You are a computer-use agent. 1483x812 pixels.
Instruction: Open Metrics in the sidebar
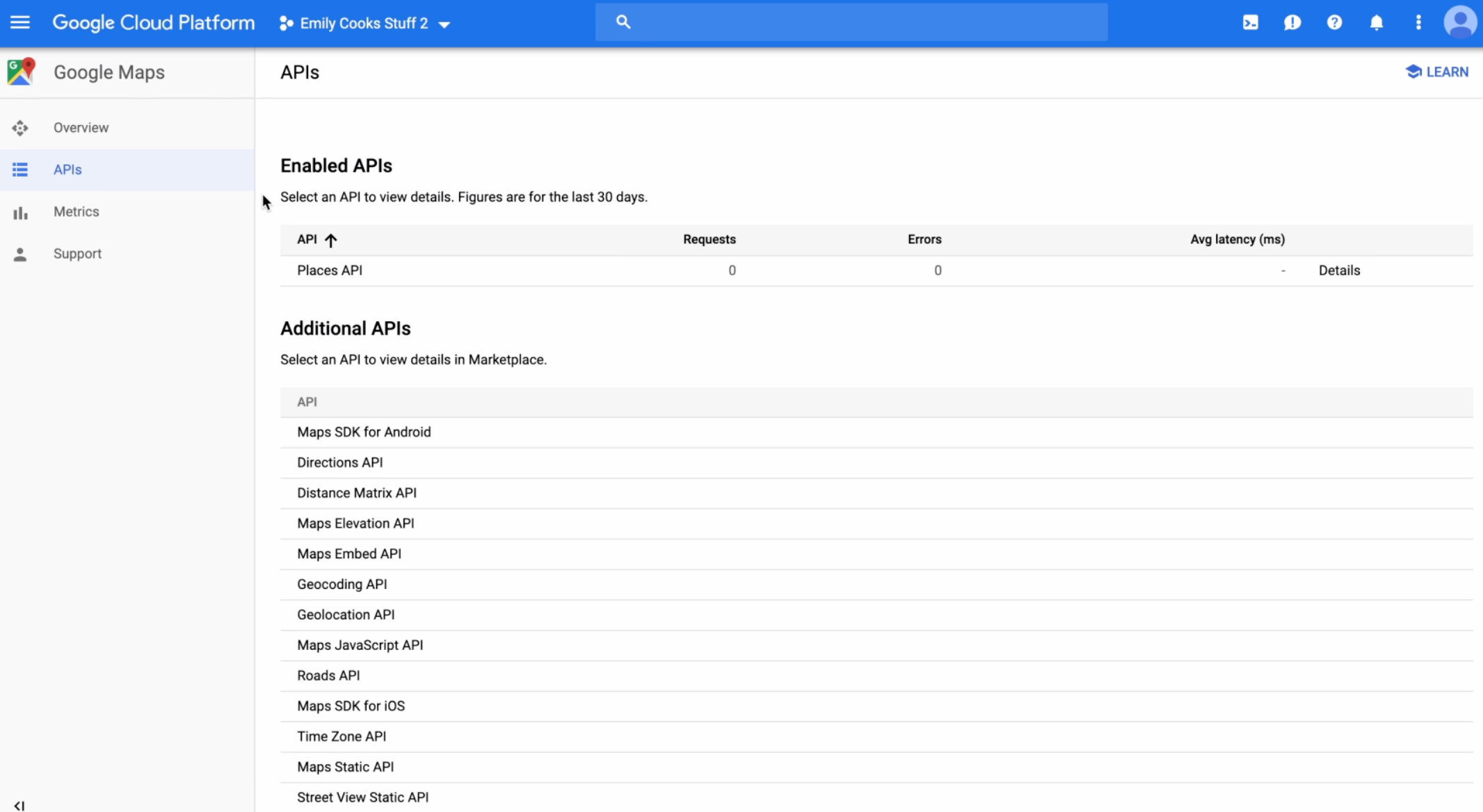[x=77, y=211]
